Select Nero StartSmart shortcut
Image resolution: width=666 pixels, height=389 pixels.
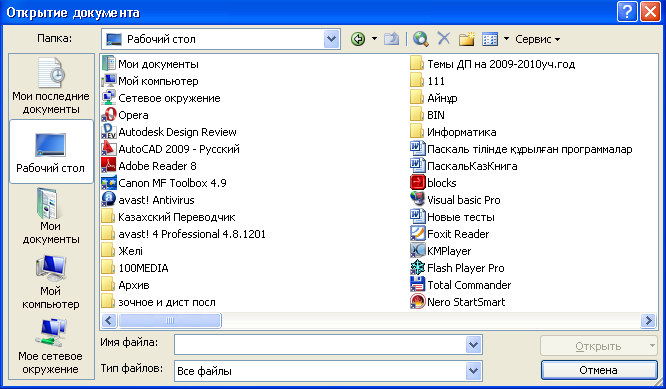tap(458, 302)
